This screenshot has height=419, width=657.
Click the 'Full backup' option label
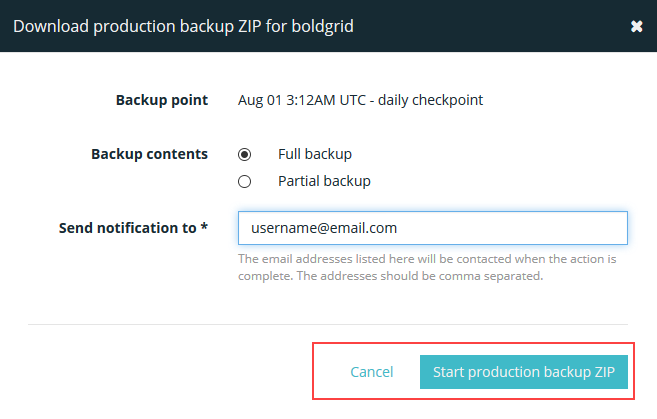pos(314,154)
